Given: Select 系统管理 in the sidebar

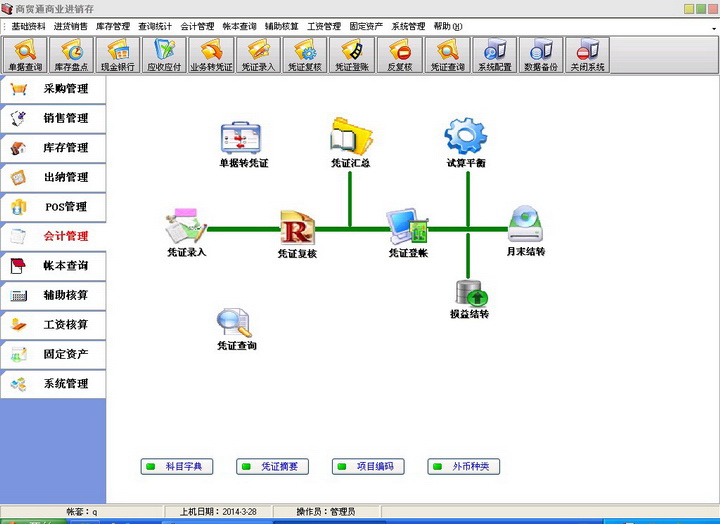Looking at the screenshot, I should [53, 383].
